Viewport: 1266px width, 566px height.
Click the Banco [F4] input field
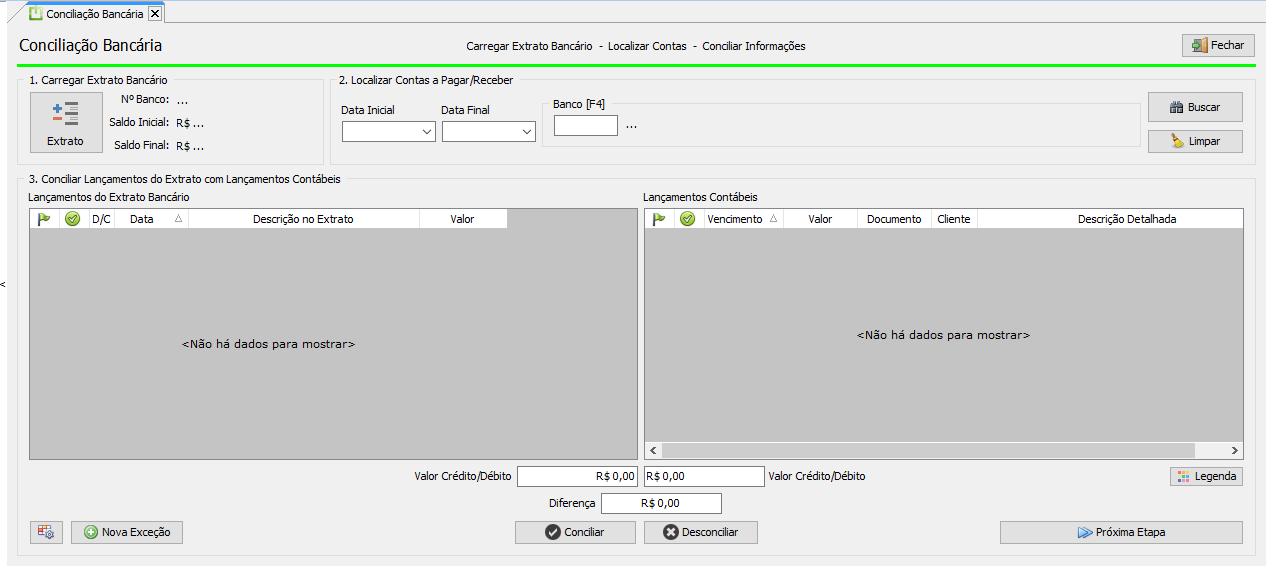pos(585,126)
